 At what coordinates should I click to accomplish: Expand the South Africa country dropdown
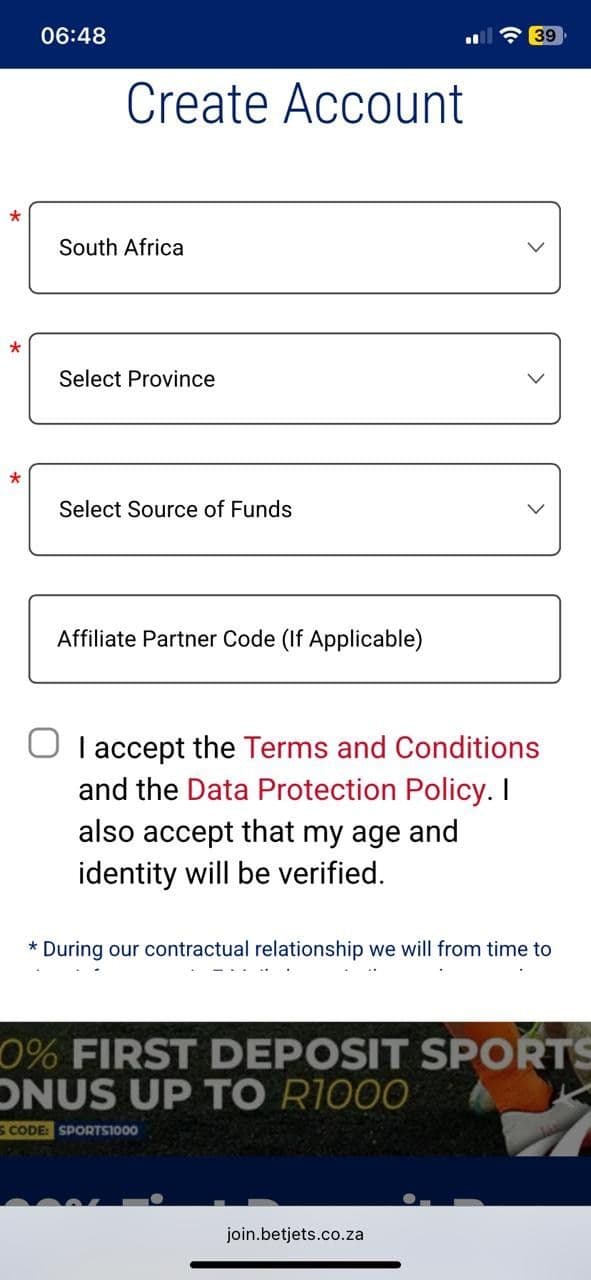[295, 247]
